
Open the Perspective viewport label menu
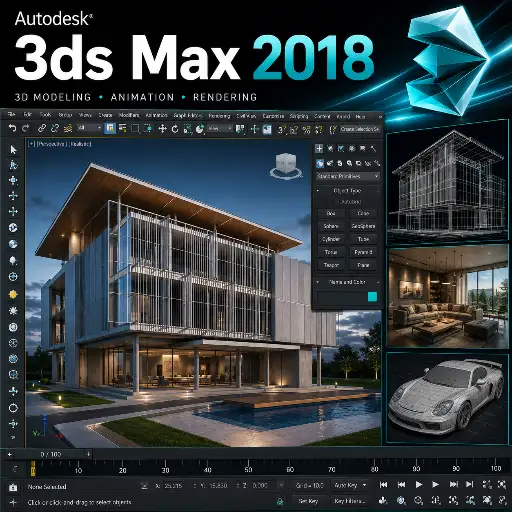pos(51,144)
